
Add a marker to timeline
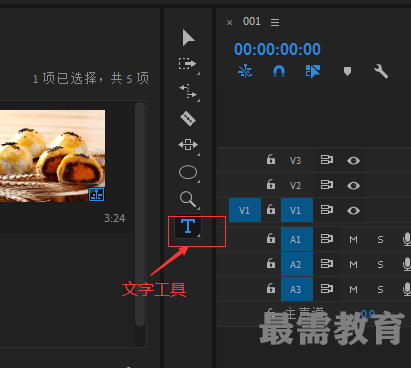(x=347, y=71)
